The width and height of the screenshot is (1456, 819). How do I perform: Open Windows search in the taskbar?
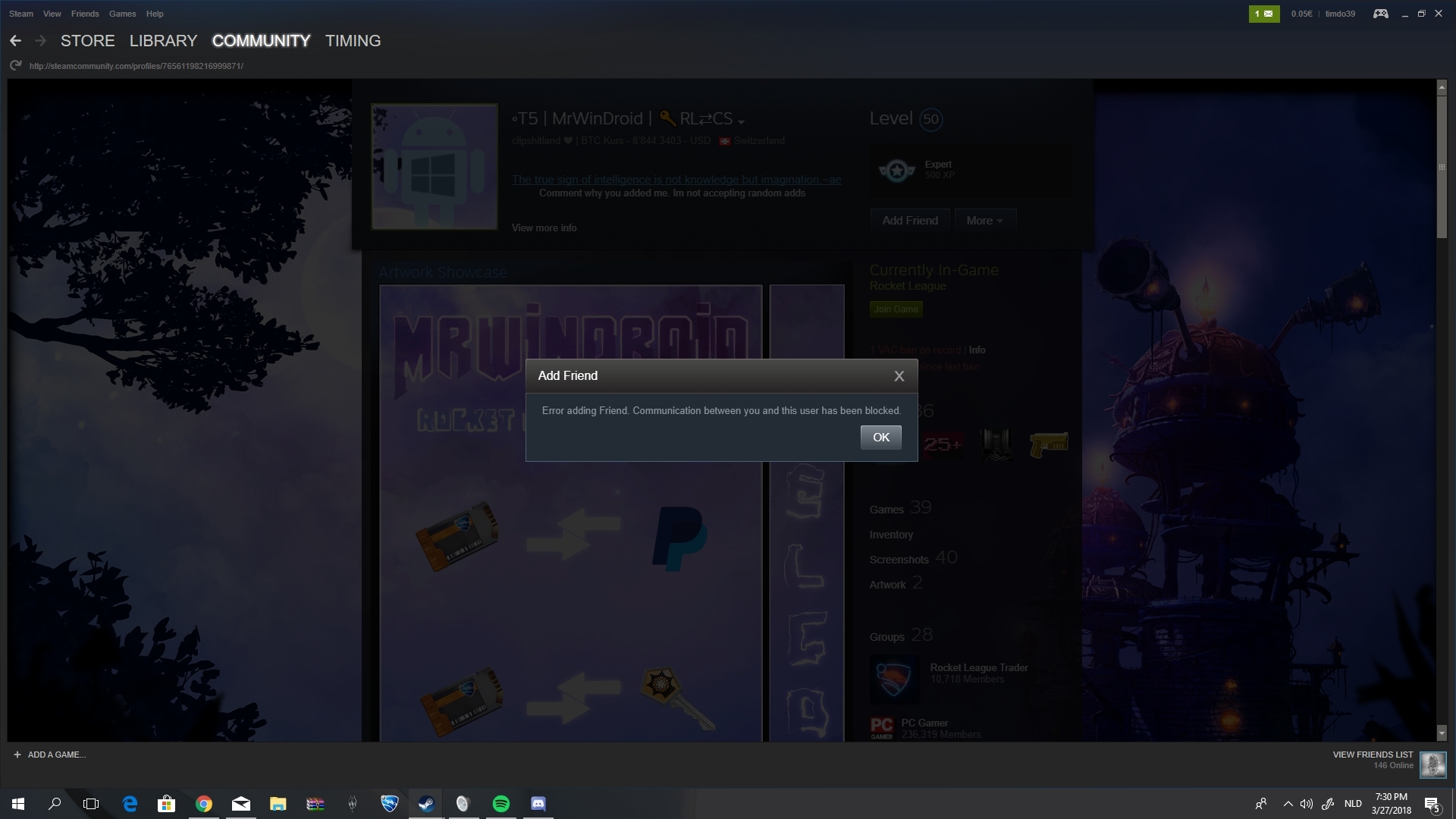55,804
